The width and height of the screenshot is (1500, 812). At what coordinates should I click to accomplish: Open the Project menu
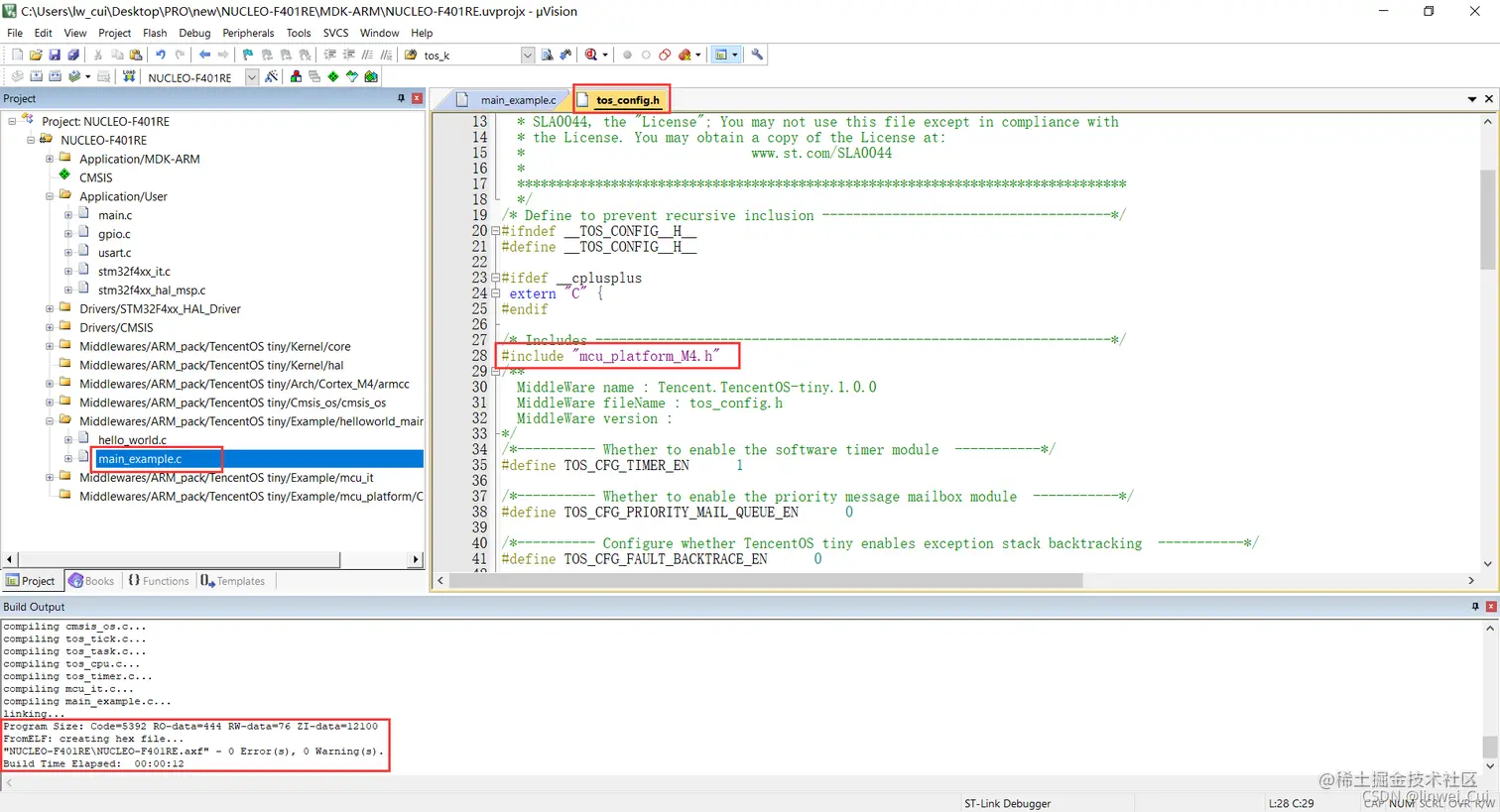(x=115, y=33)
